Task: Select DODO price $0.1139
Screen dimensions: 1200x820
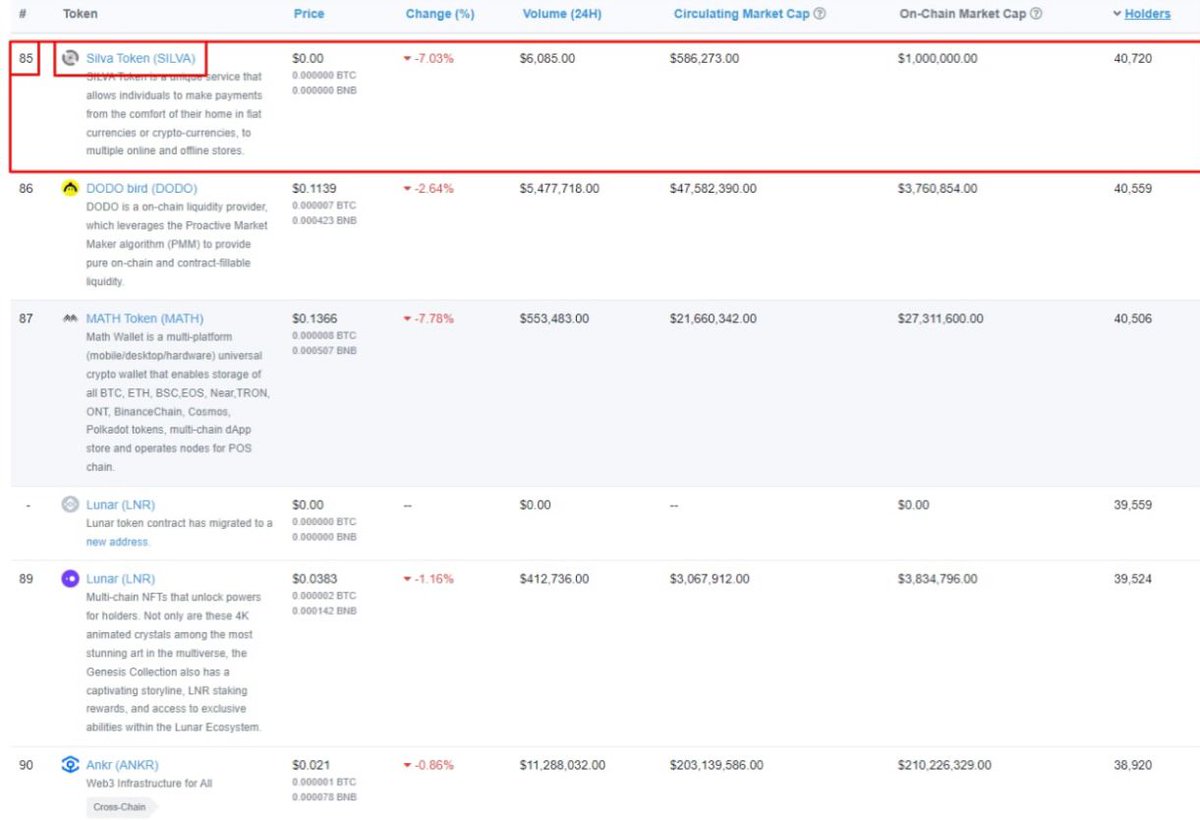Action: pyautogui.click(x=314, y=188)
